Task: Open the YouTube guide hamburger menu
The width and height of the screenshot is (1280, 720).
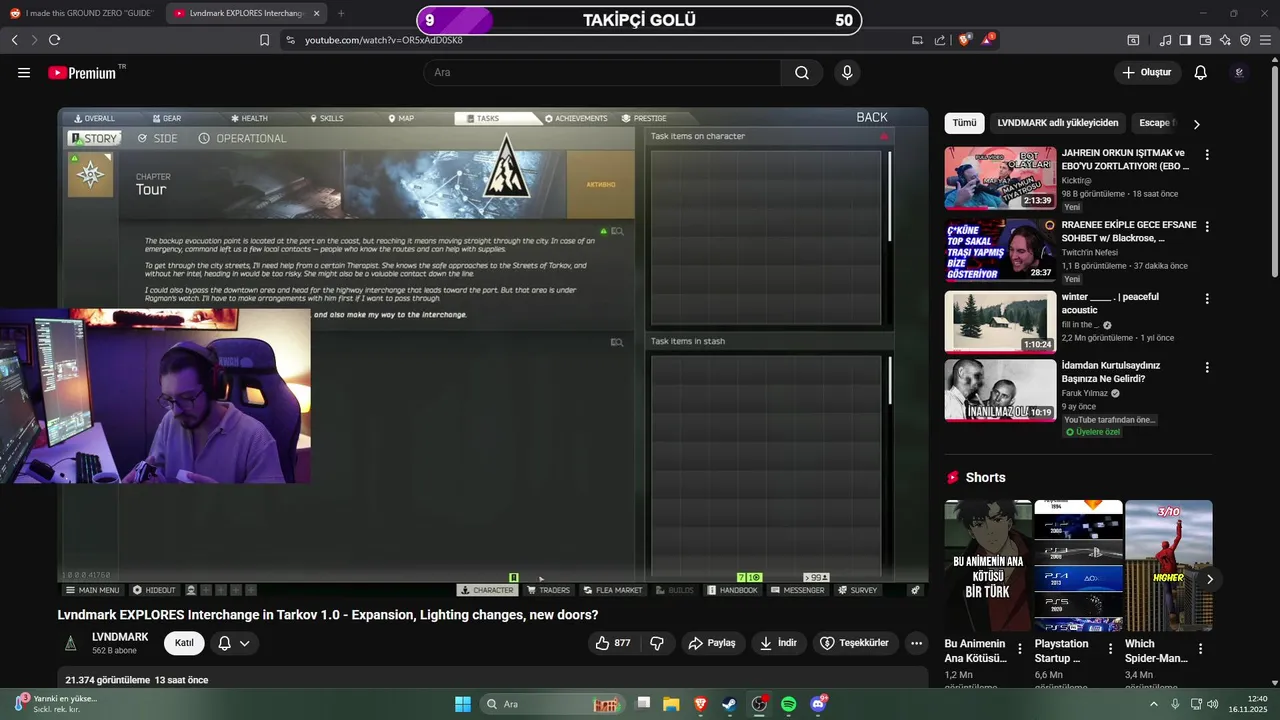Action: [24, 73]
